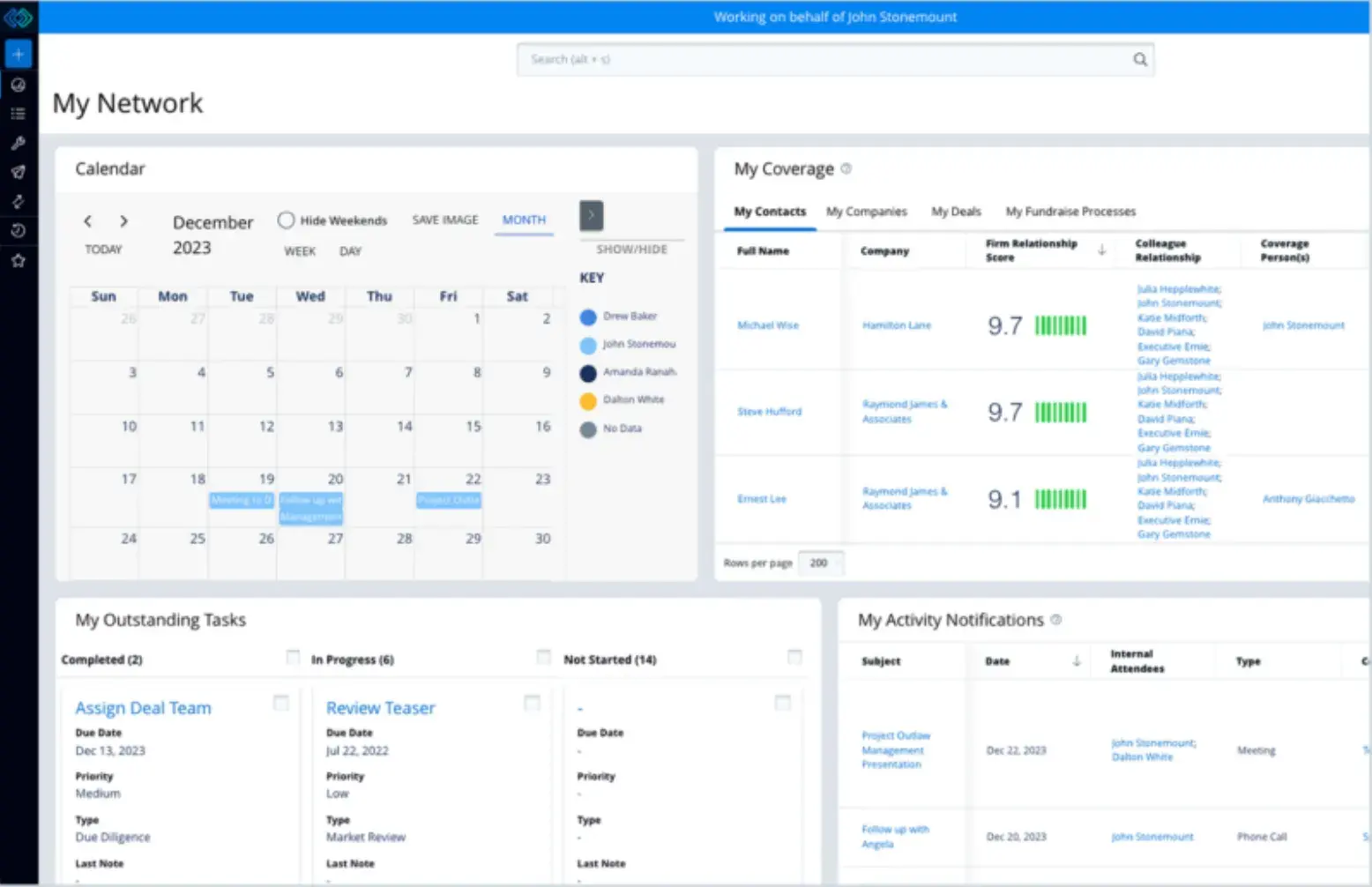Open the favorites star icon in sidebar
Screen dimensions: 1372x887
(x=19, y=259)
